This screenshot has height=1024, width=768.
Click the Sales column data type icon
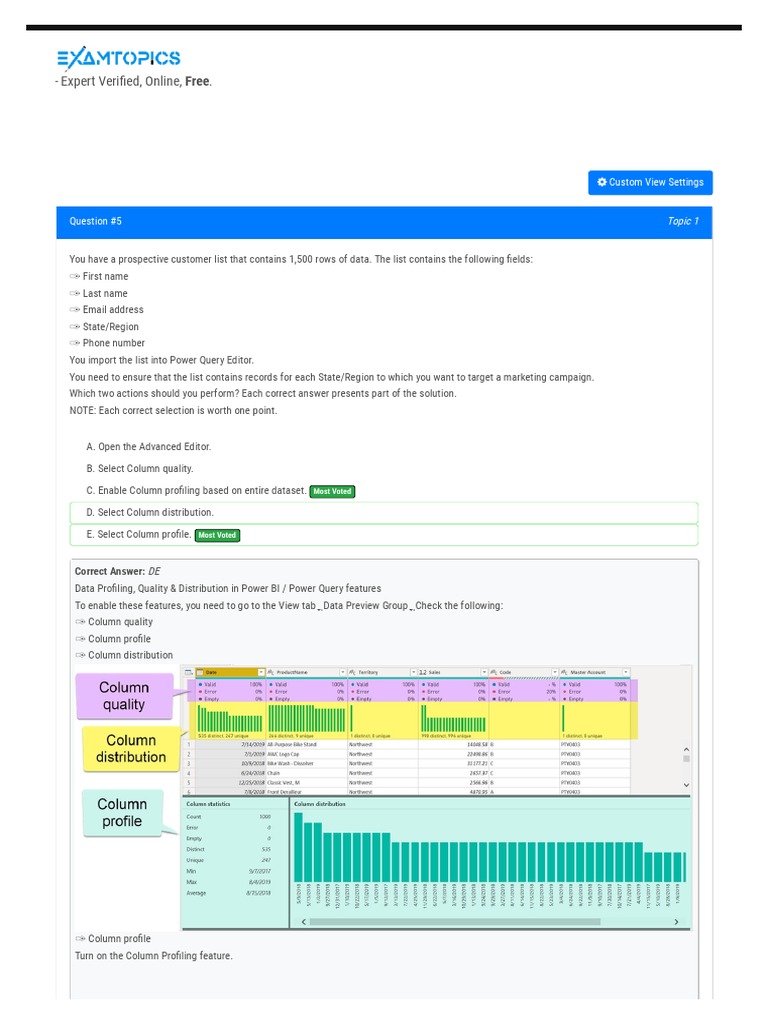point(423,672)
